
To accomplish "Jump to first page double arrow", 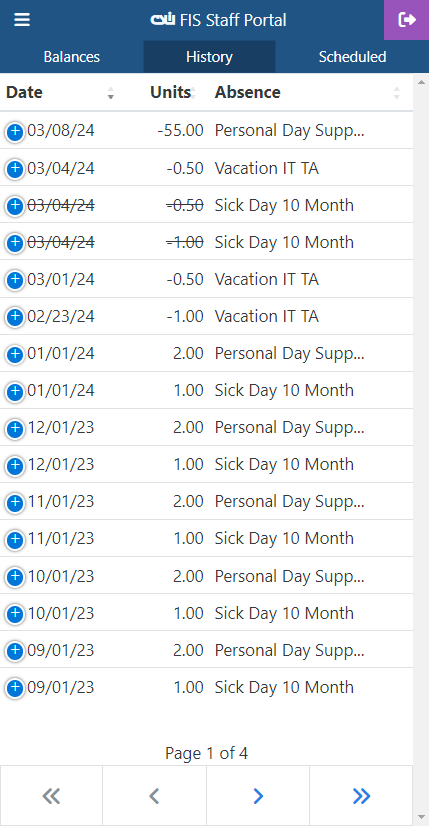I will pos(51,795).
